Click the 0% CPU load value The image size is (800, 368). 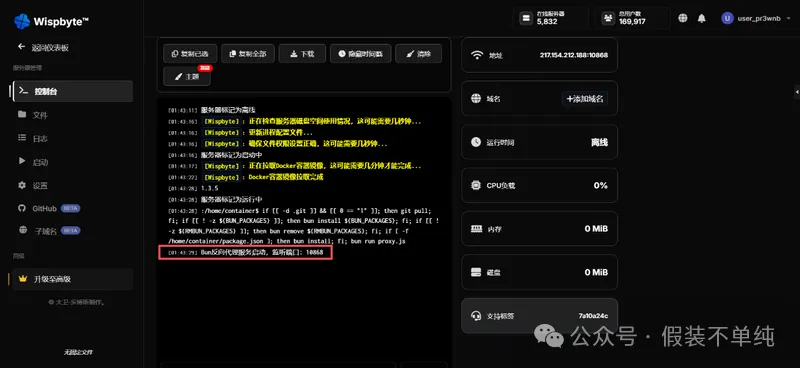coord(601,185)
